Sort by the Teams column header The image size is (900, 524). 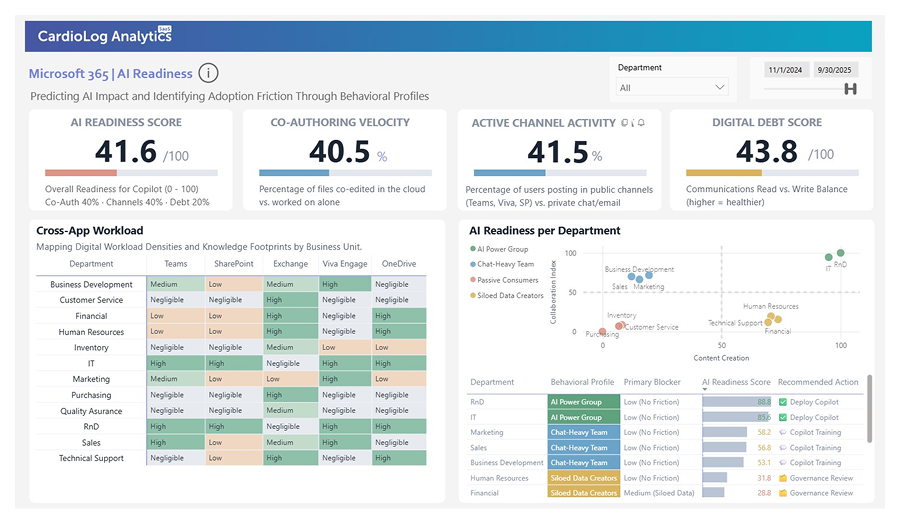tap(176, 264)
